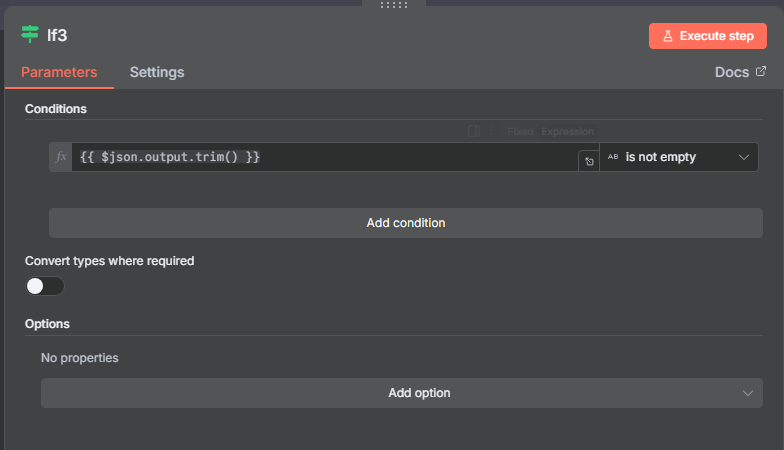Click the Add condition button
The width and height of the screenshot is (784, 450).
[406, 223]
